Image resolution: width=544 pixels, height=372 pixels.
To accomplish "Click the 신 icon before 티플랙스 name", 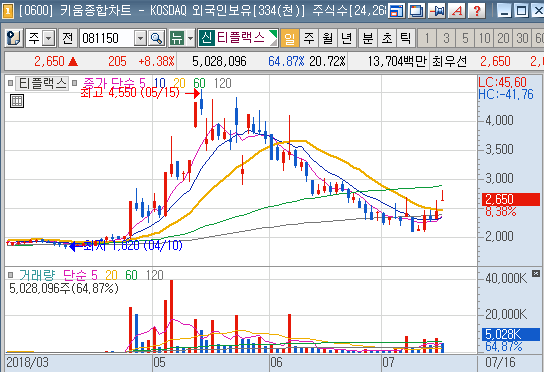I will 206,38.
